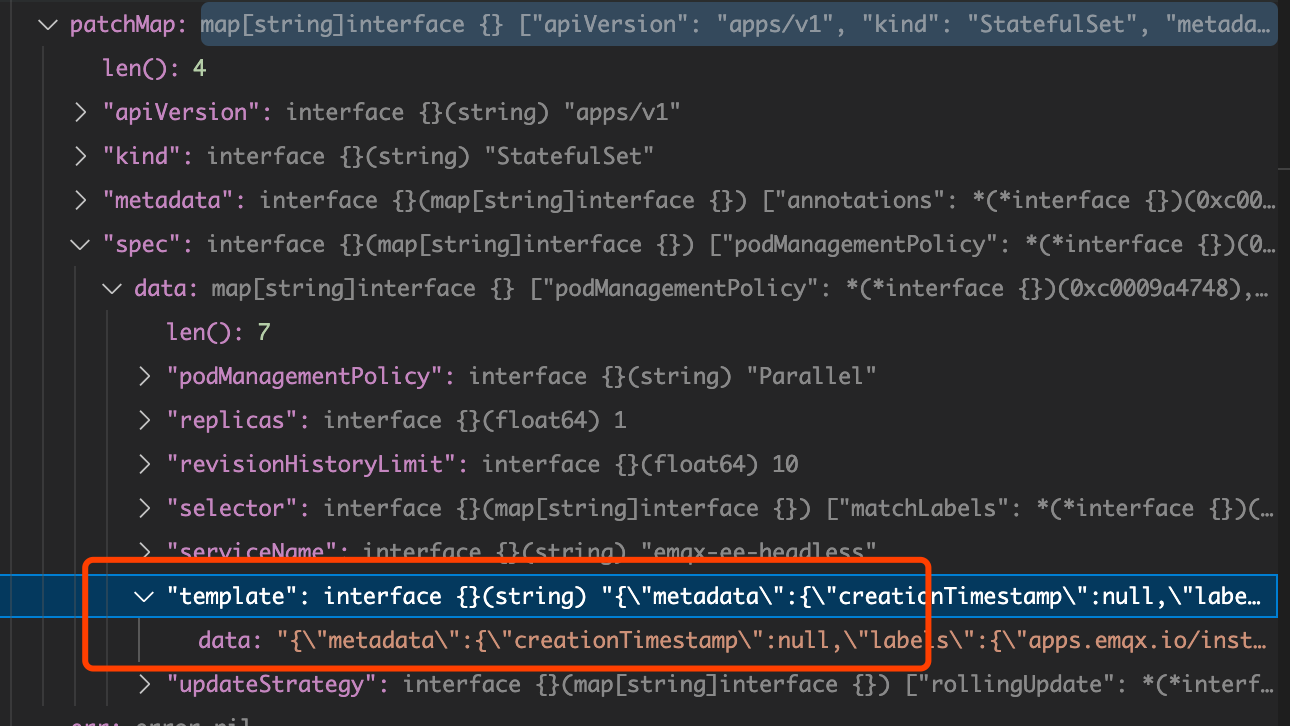1290x726 pixels.
Task: Select the "kind" "StatefulSet" value
Action: point(568,156)
